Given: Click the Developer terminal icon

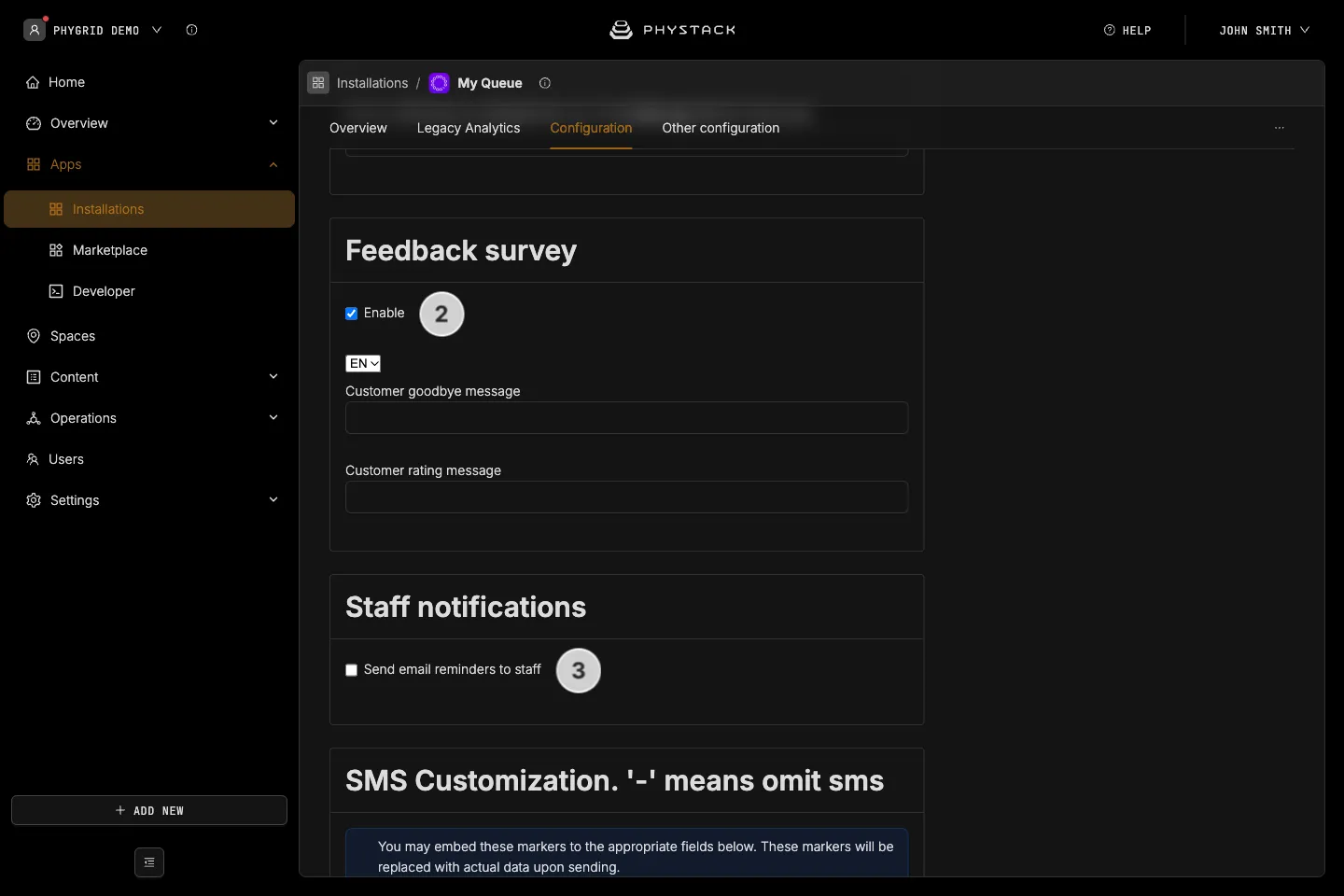Looking at the screenshot, I should coord(56,291).
